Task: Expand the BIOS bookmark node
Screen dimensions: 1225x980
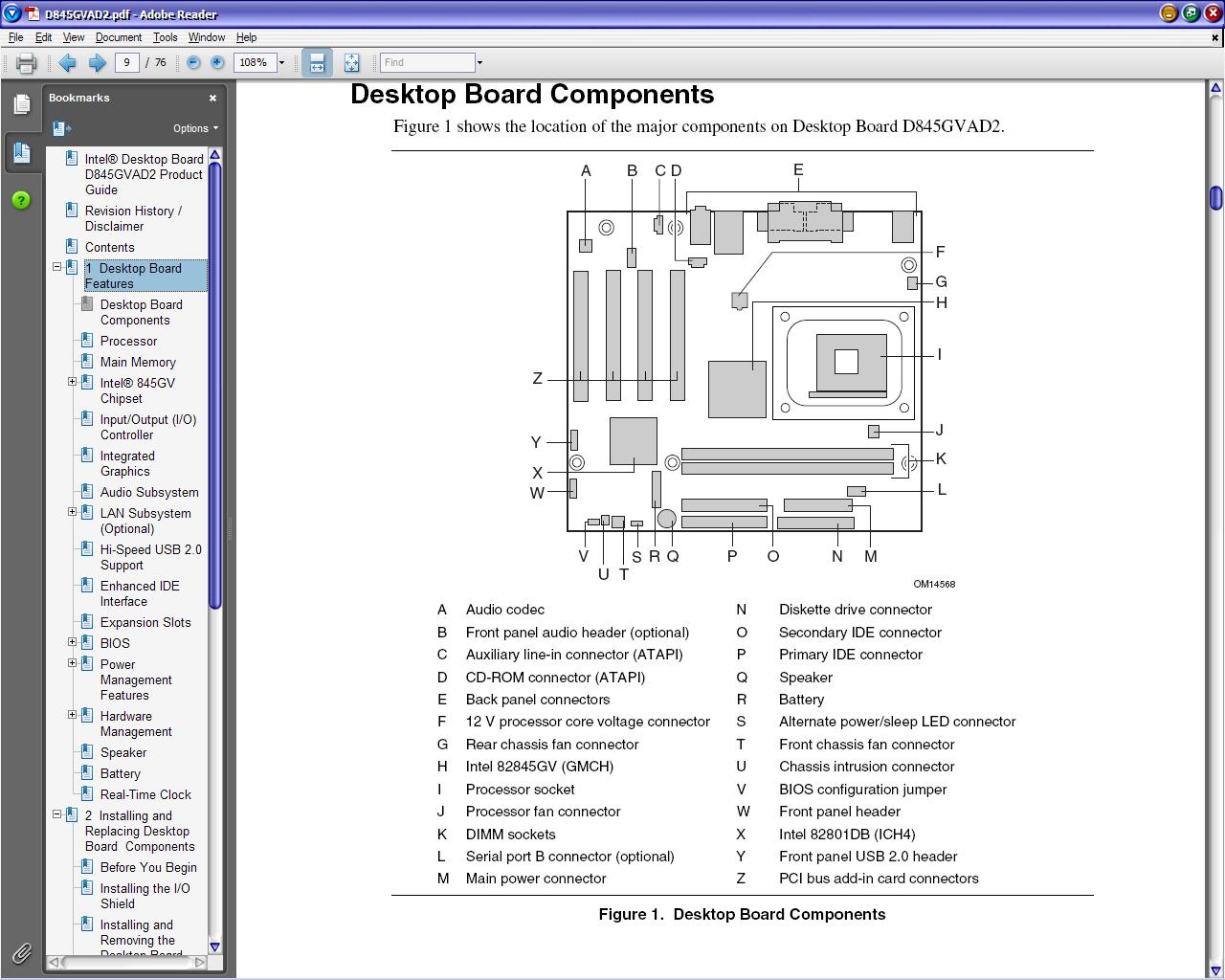Action: (72, 642)
